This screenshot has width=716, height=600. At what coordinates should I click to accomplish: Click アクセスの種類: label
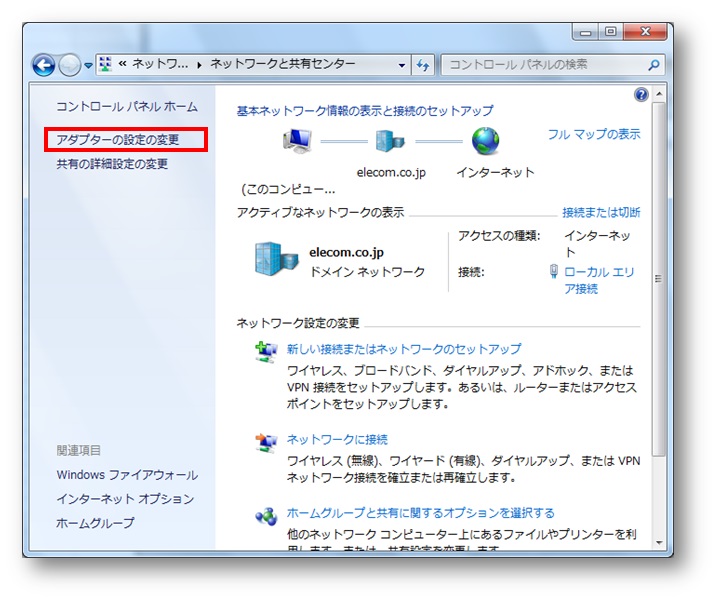point(499,236)
